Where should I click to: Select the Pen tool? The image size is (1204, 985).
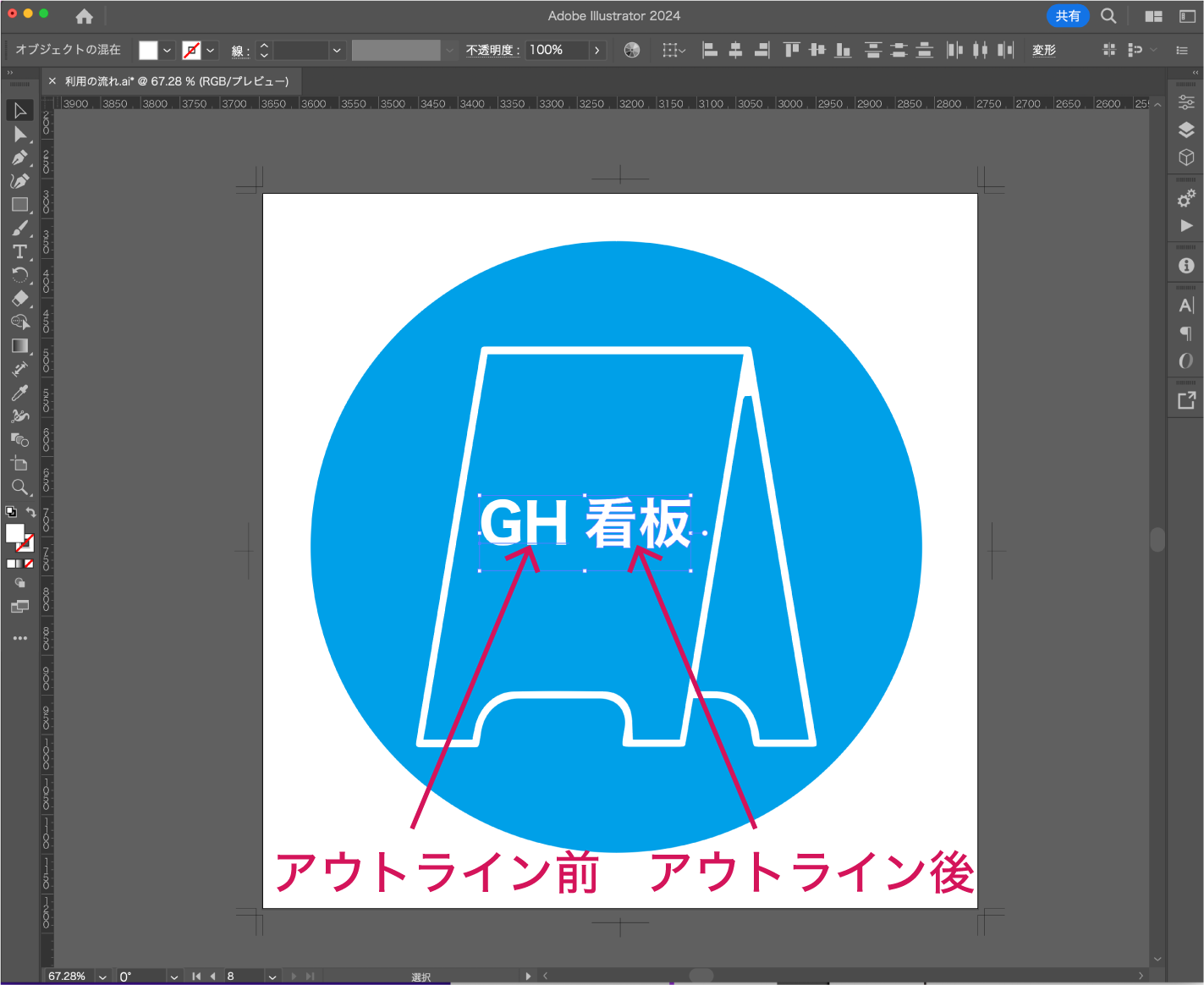(x=19, y=157)
